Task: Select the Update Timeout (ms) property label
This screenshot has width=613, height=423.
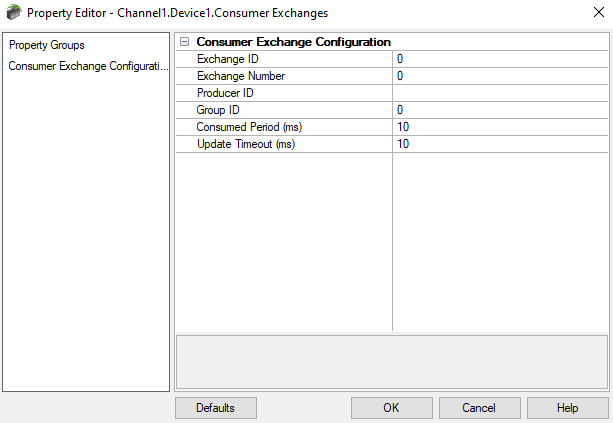Action: tap(246, 144)
